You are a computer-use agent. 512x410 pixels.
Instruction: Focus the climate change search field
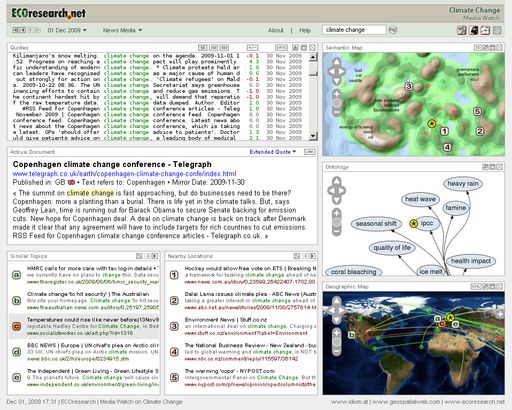click(x=354, y=30)
